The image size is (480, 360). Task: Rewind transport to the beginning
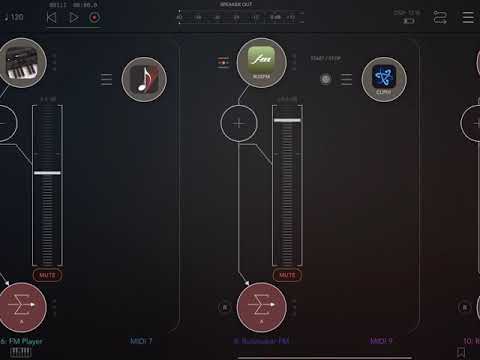click(x=51, y=17)
